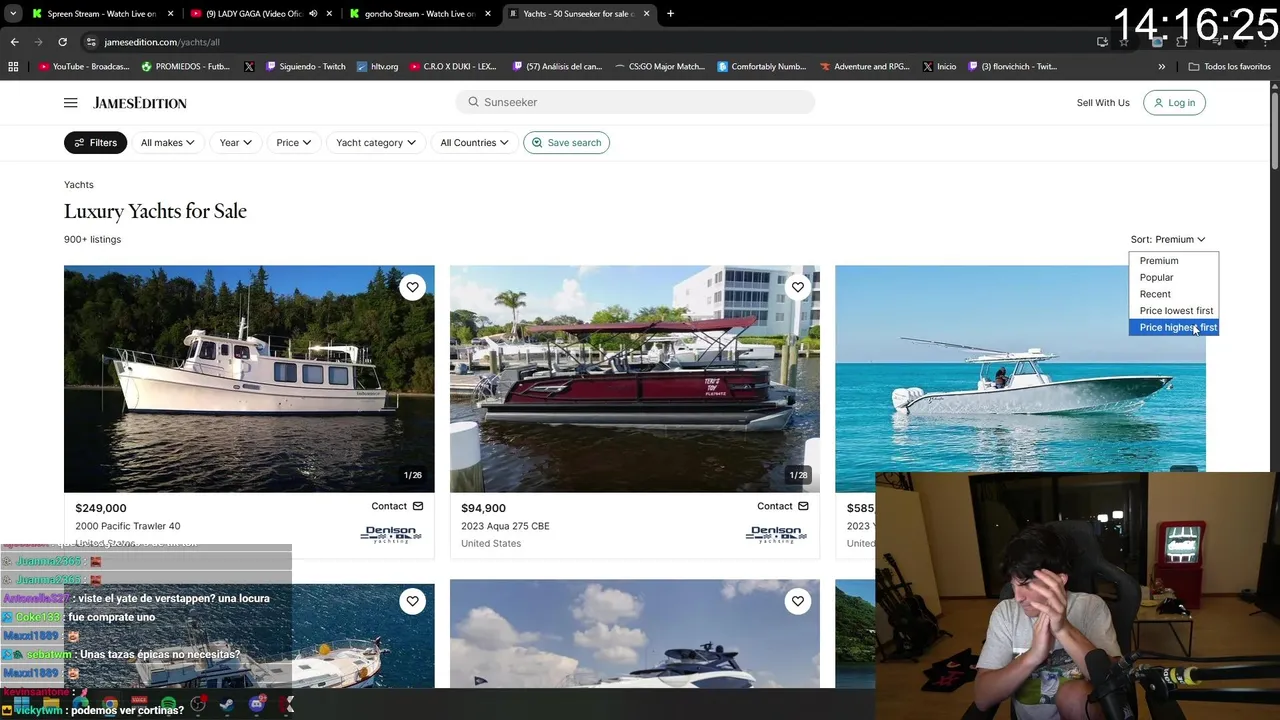This screenshot has height=720, width=1280.
Task: Click the $249,000 price text
Action: coord(101,508)
